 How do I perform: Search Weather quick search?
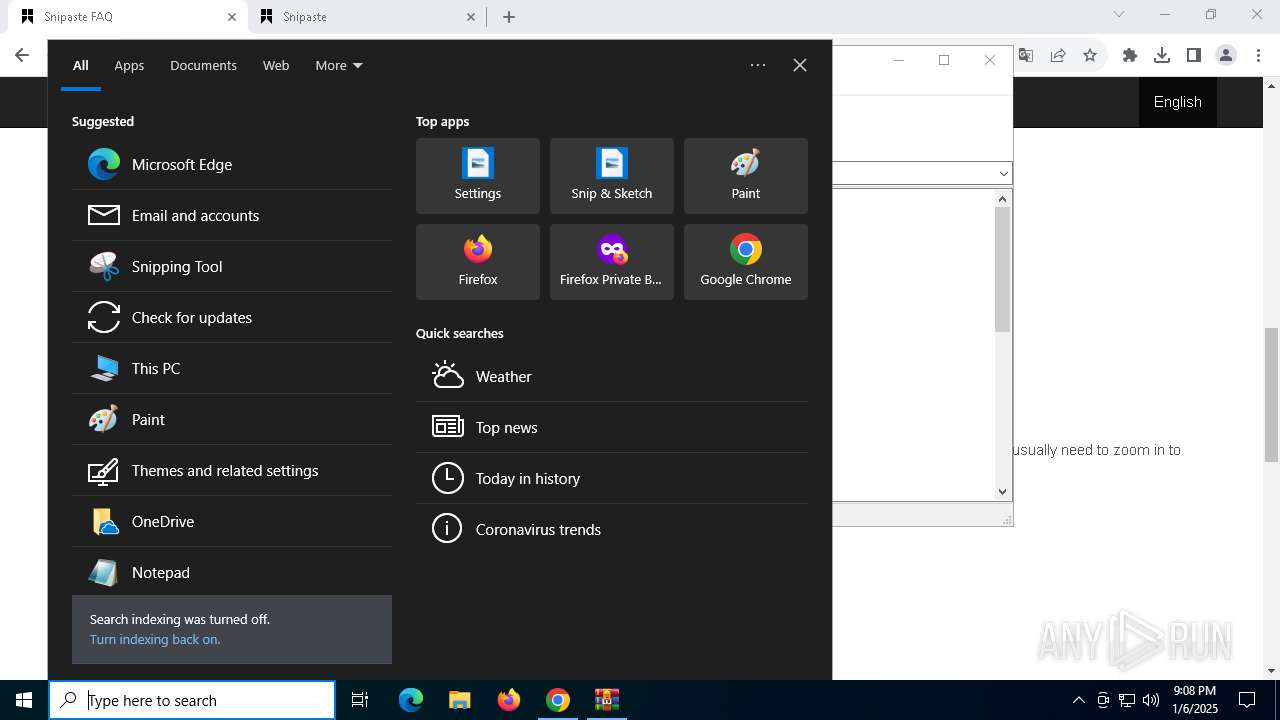(x=612, y=376)
